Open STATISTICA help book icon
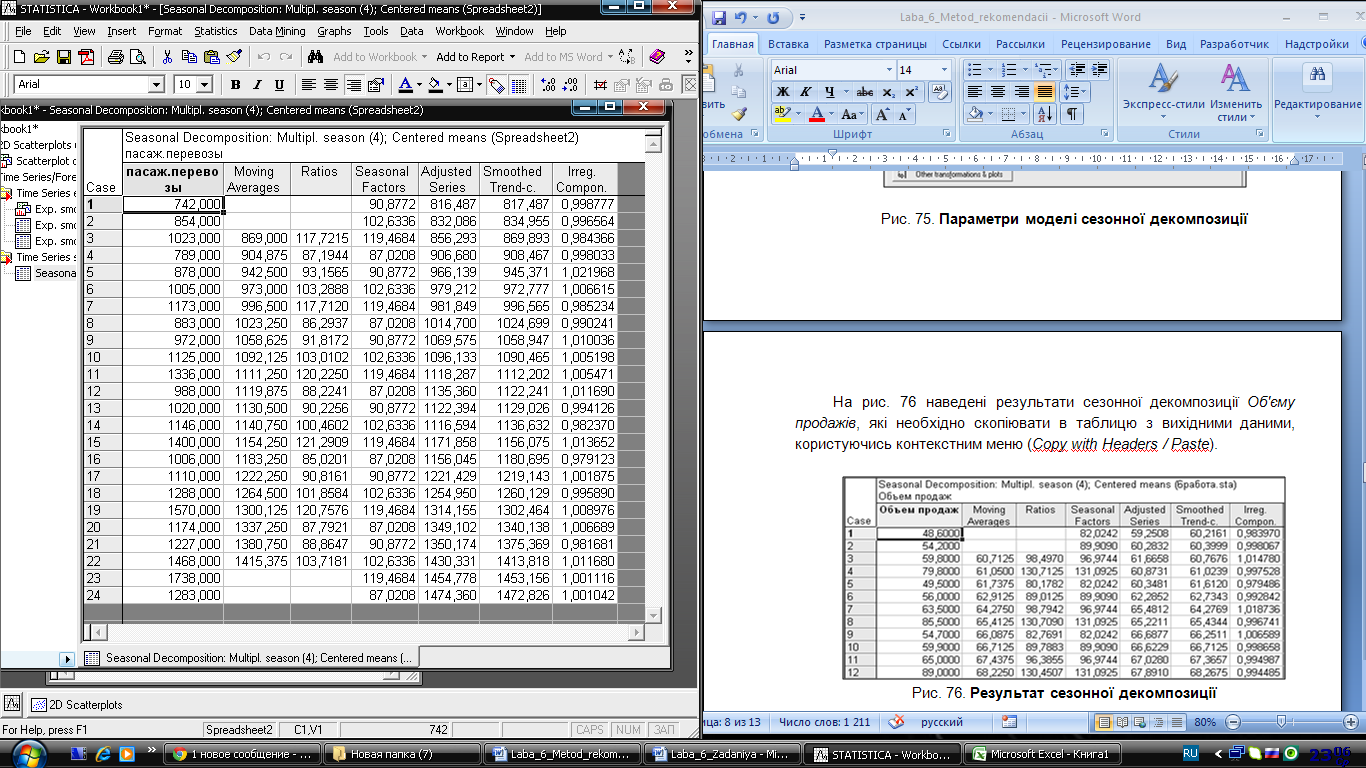This screenshot has width=1366, height=768. click(657, 57)
